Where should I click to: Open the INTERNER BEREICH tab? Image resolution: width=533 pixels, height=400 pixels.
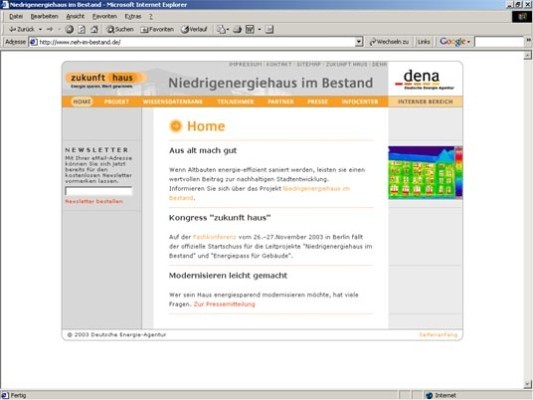425,102
